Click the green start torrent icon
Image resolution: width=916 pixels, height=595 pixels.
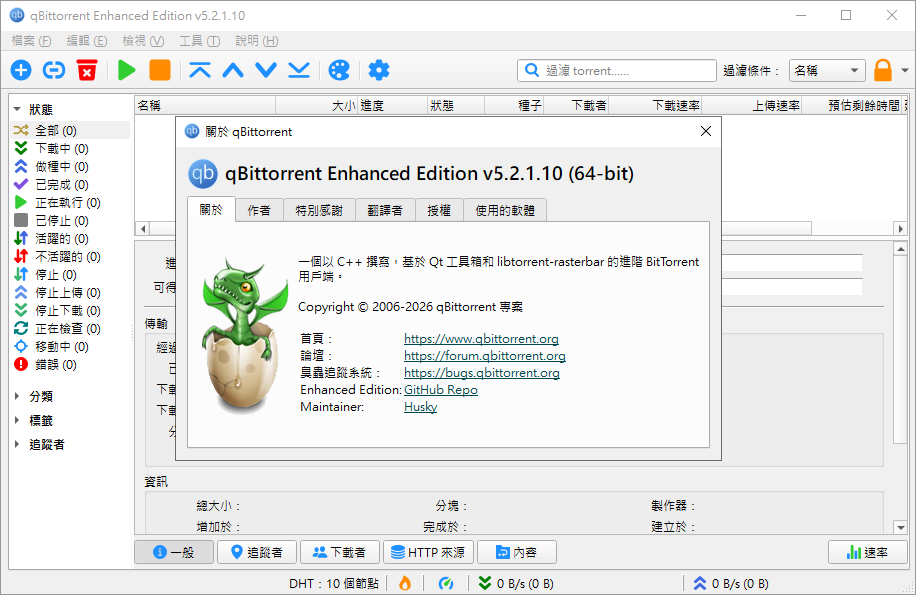(x=126, y=71)
